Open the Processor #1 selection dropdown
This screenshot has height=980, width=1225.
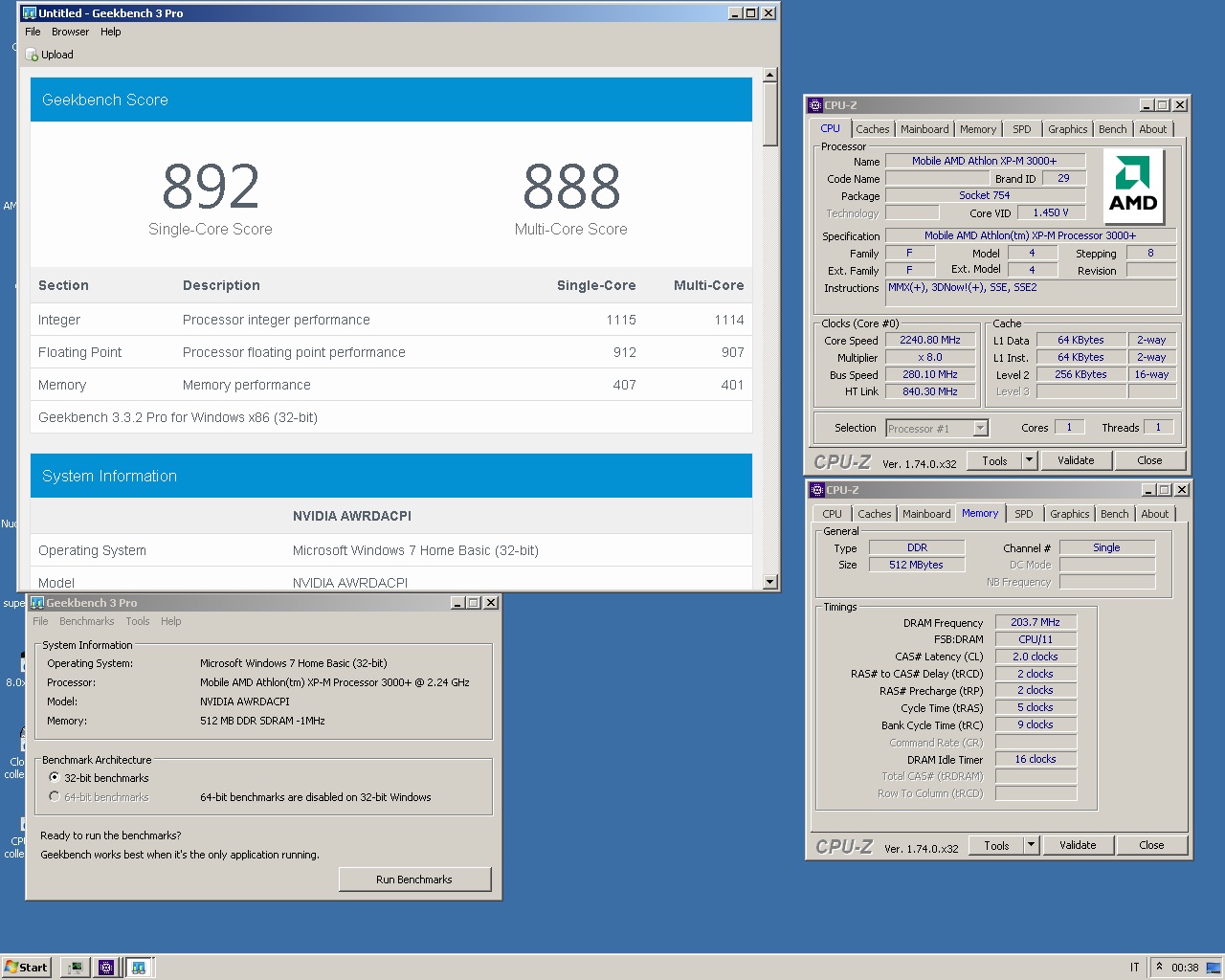coord(980,429)
